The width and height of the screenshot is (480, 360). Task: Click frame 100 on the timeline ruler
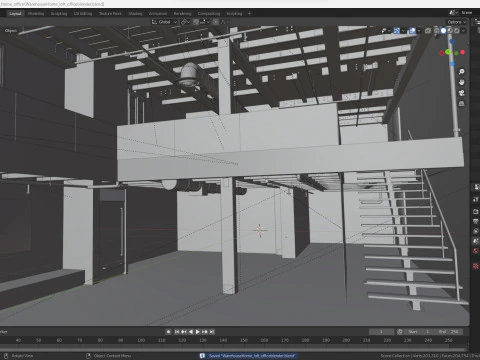[x=141, y=340]
